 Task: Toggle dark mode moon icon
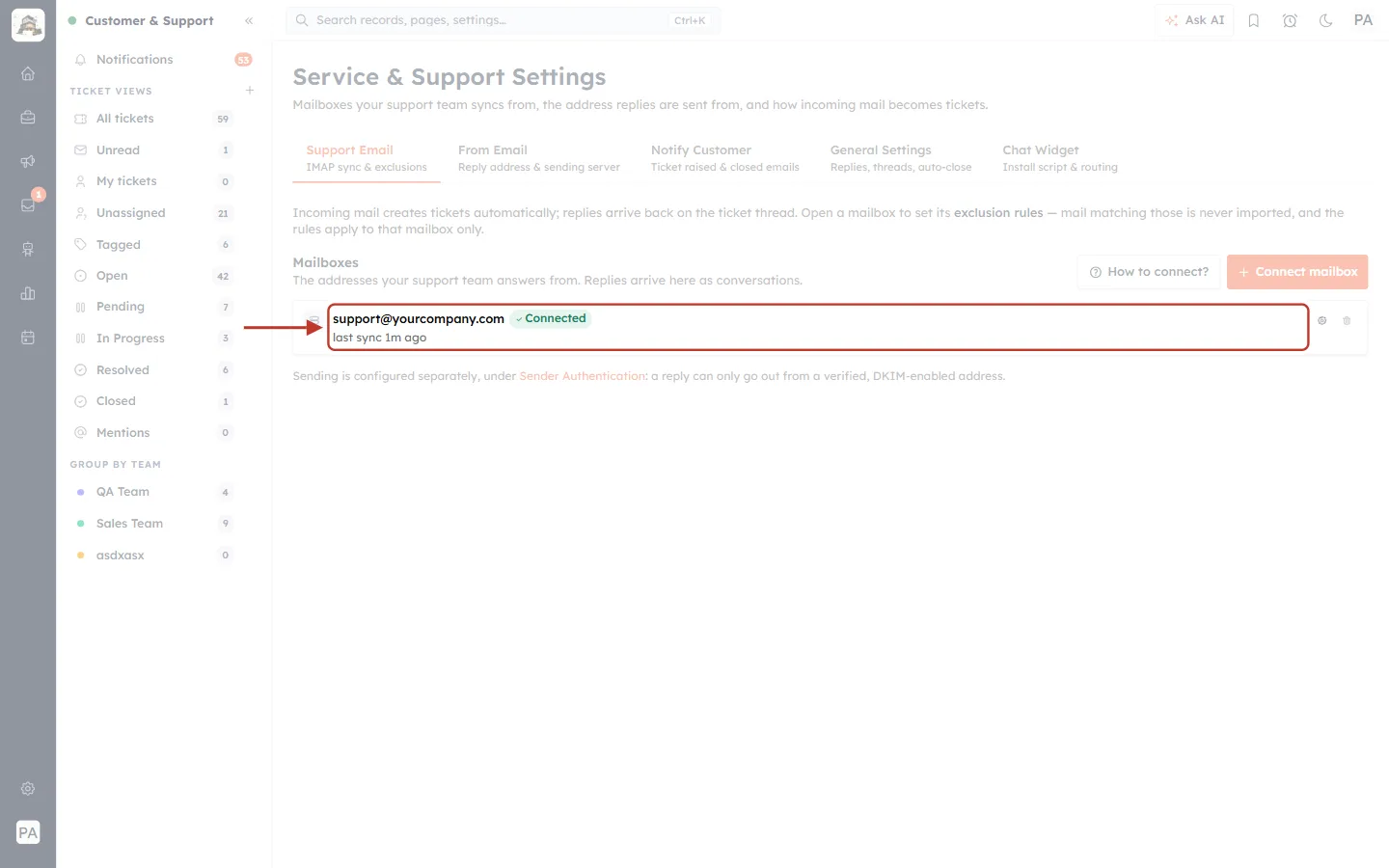pyautogui.click(x=1326, y=20)
